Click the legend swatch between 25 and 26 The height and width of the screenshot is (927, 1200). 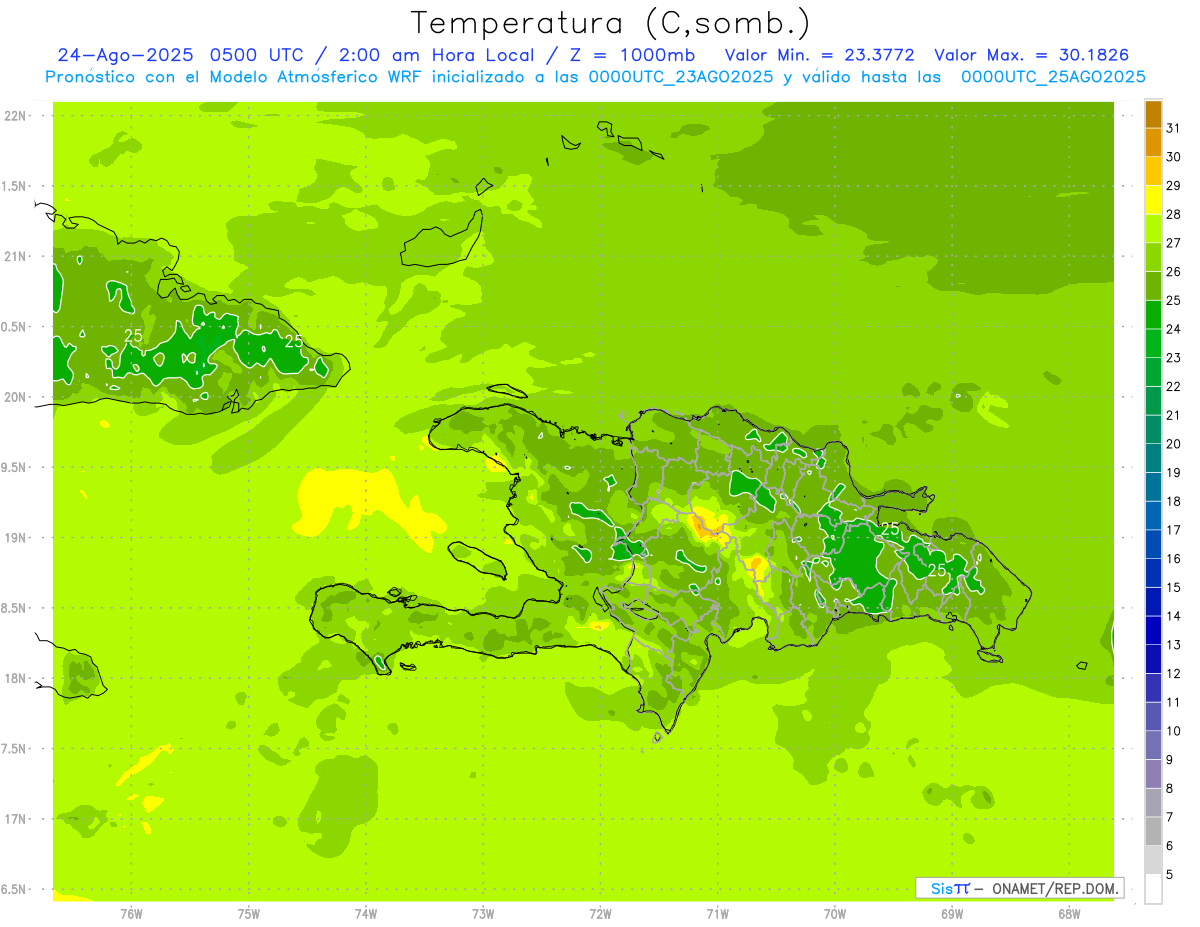click(x=1153, y=286)
